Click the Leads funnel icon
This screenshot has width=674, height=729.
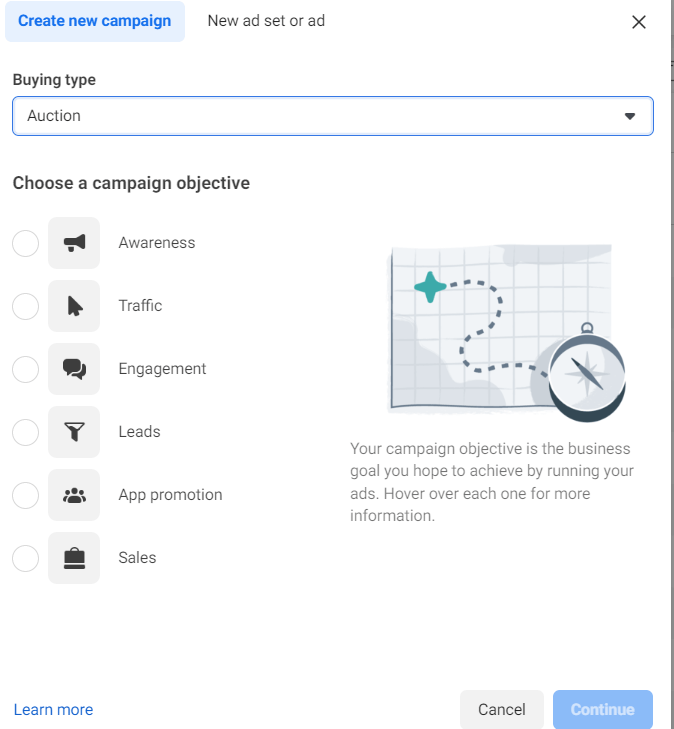(74, 432)
